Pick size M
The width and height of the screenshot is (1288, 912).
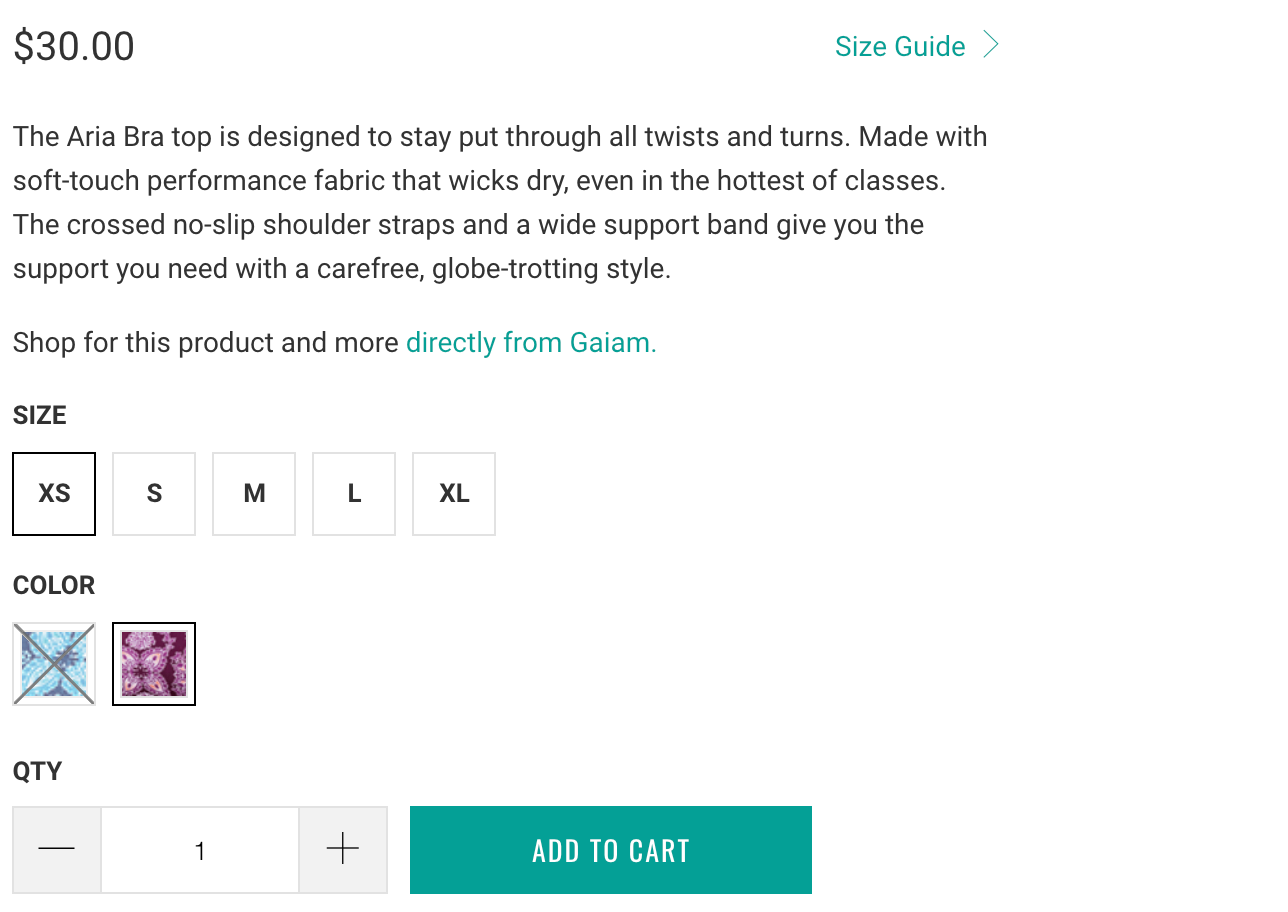254,494
